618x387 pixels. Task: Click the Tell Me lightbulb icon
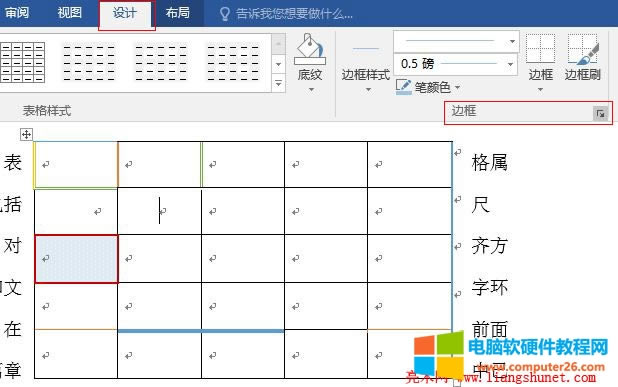224,14
